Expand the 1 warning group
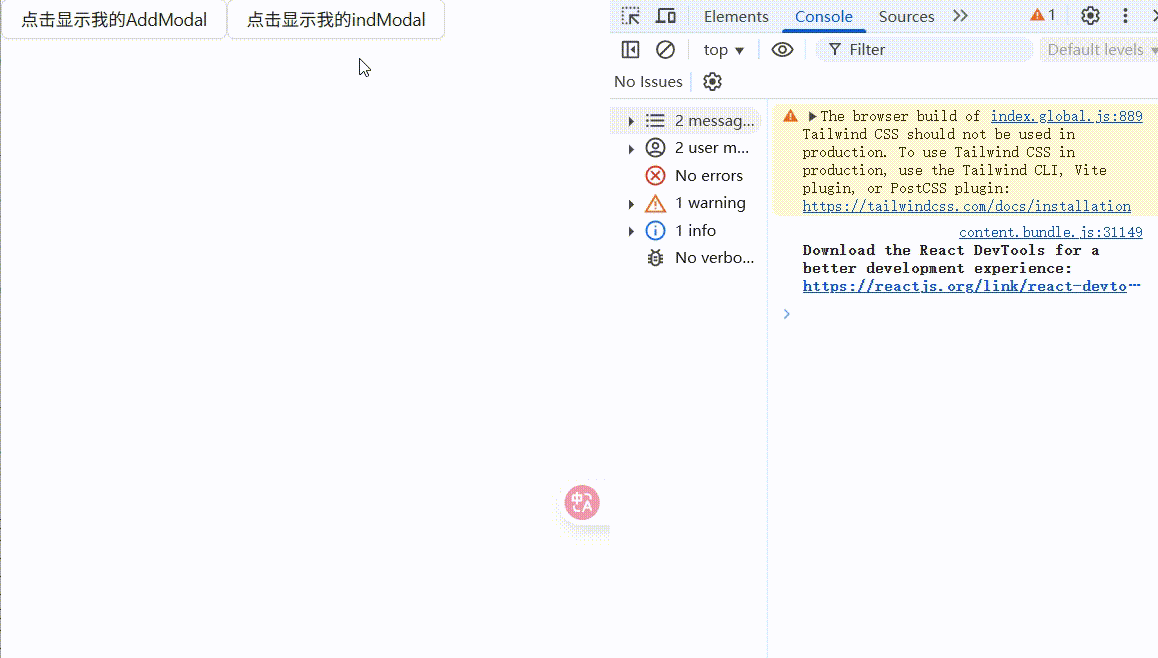The width and height of the screenshot is (1158, 658). tap(631, 202)
